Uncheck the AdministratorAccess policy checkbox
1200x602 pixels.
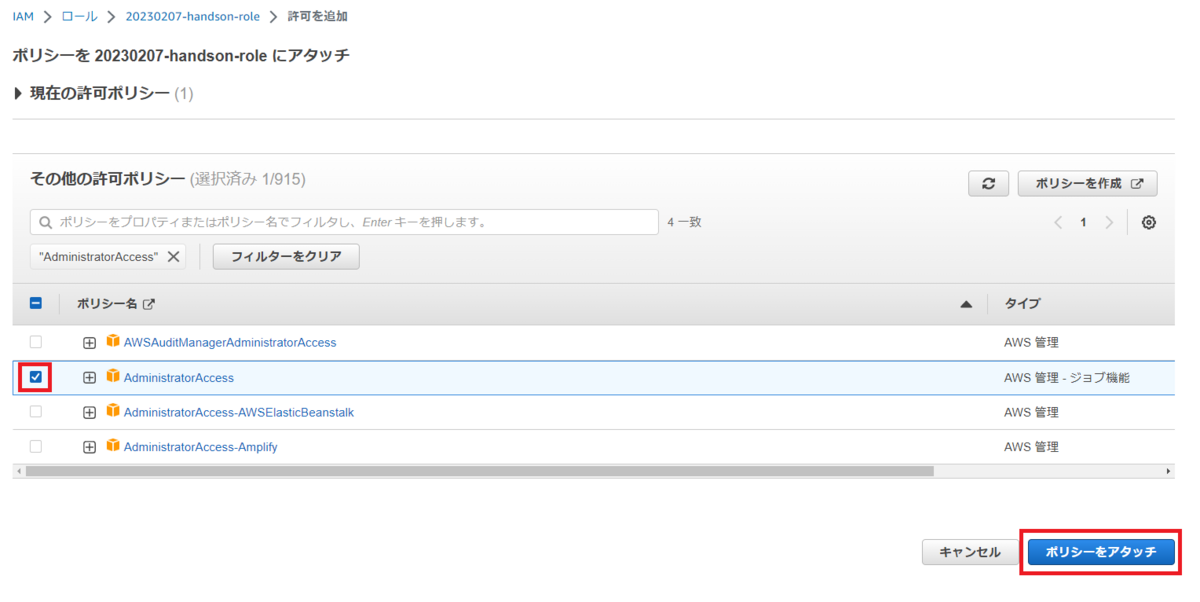pyautogui.click(x=36, y=377)
